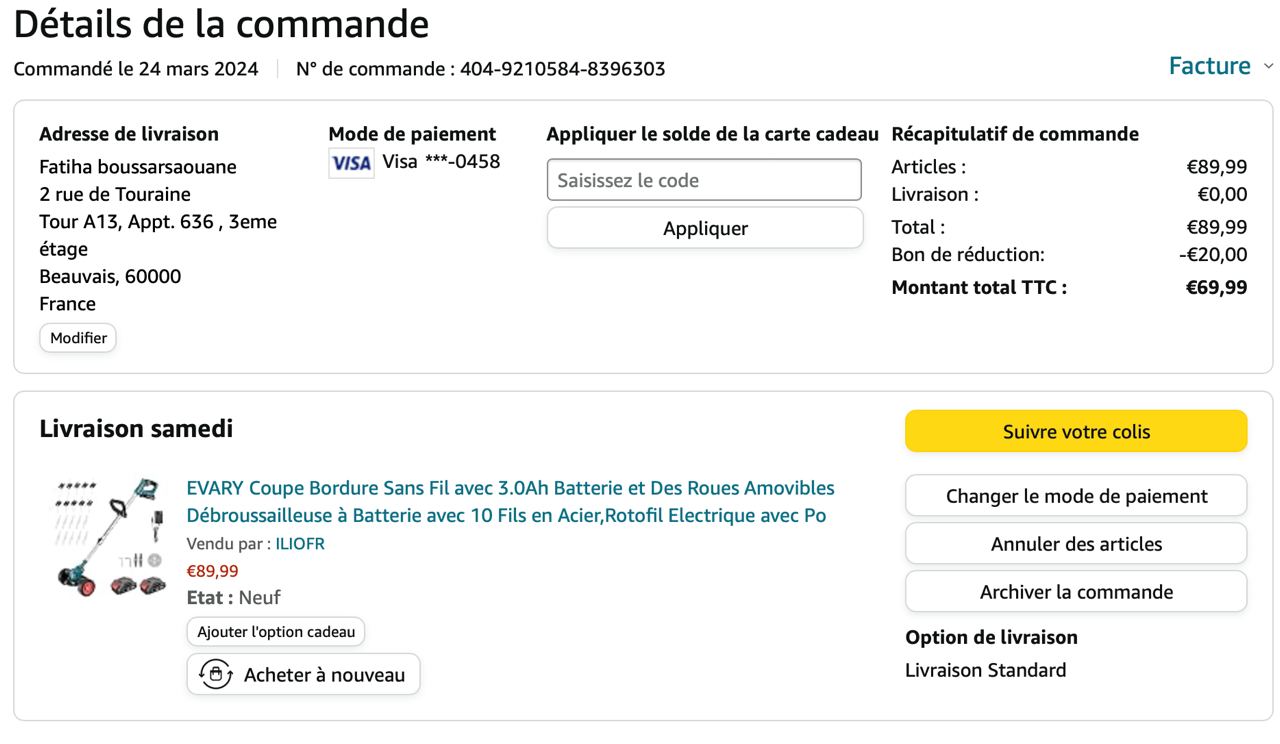Archive order via Archiver la commande
Screen dimensions: 1280x744
pos(1076,592)
